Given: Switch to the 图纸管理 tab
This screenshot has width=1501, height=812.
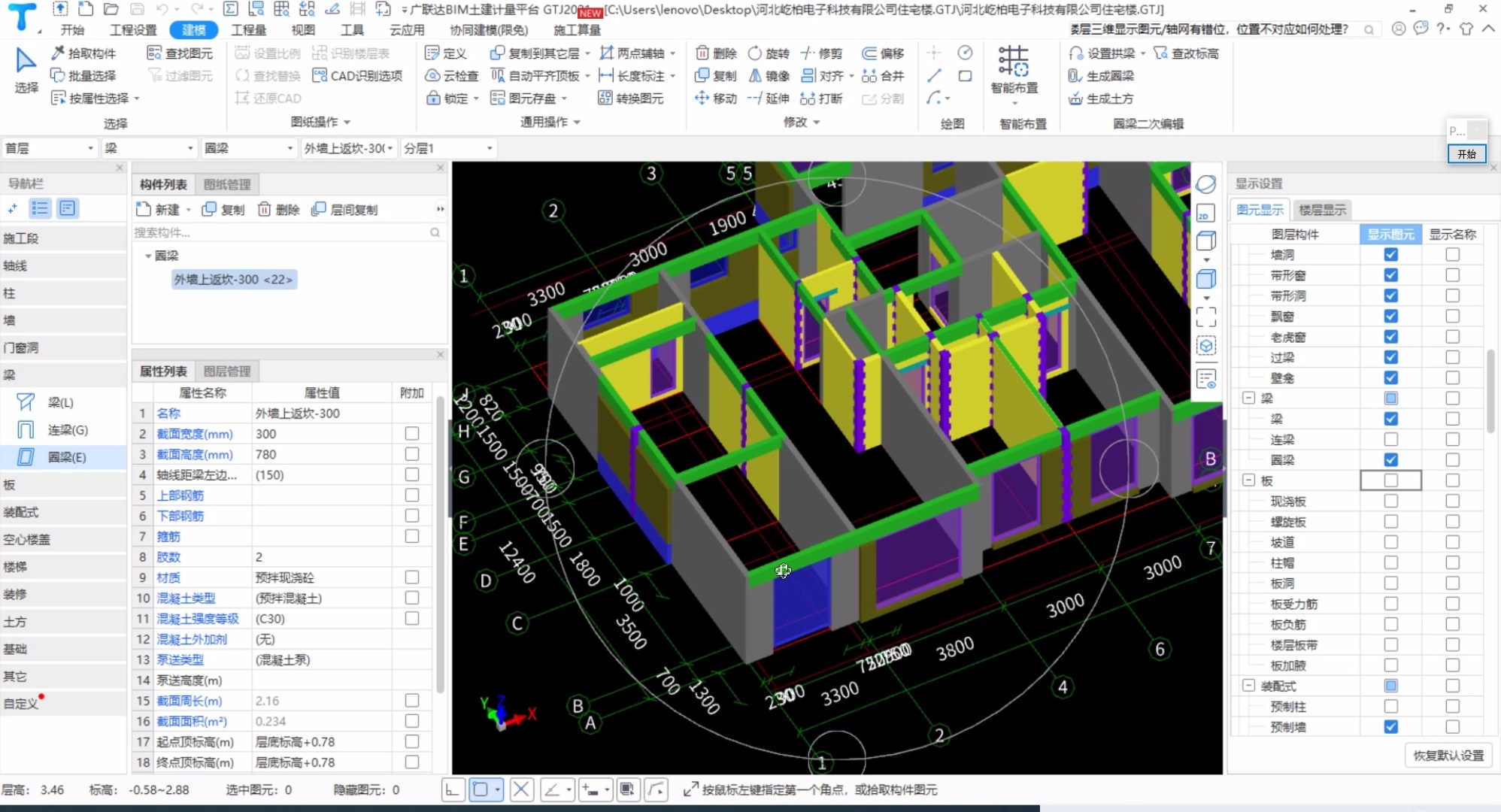Looking at the screenshot, I should (227, 184).
